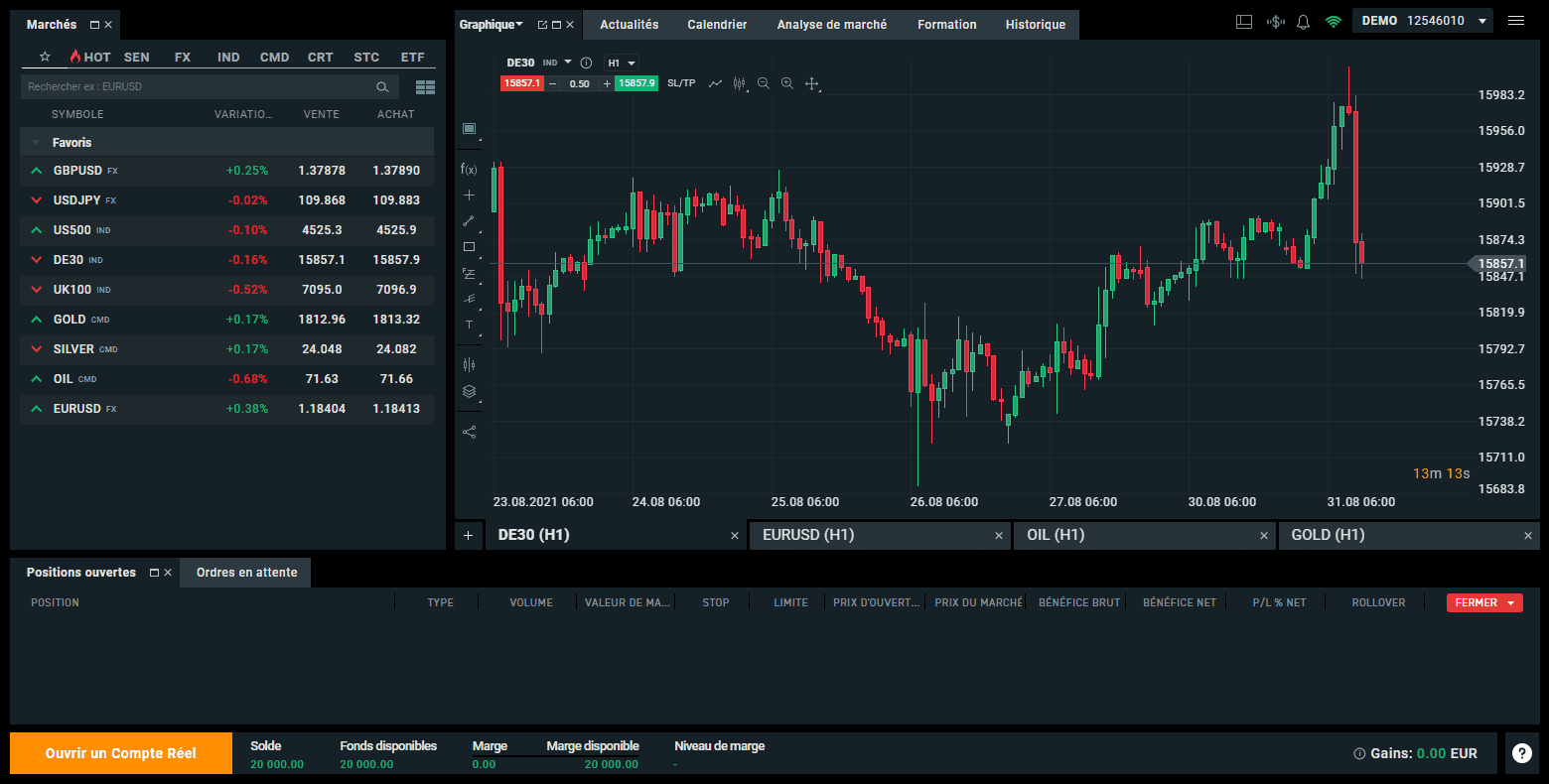
Task: Open the help question mark button
Action: (1521, 753)
